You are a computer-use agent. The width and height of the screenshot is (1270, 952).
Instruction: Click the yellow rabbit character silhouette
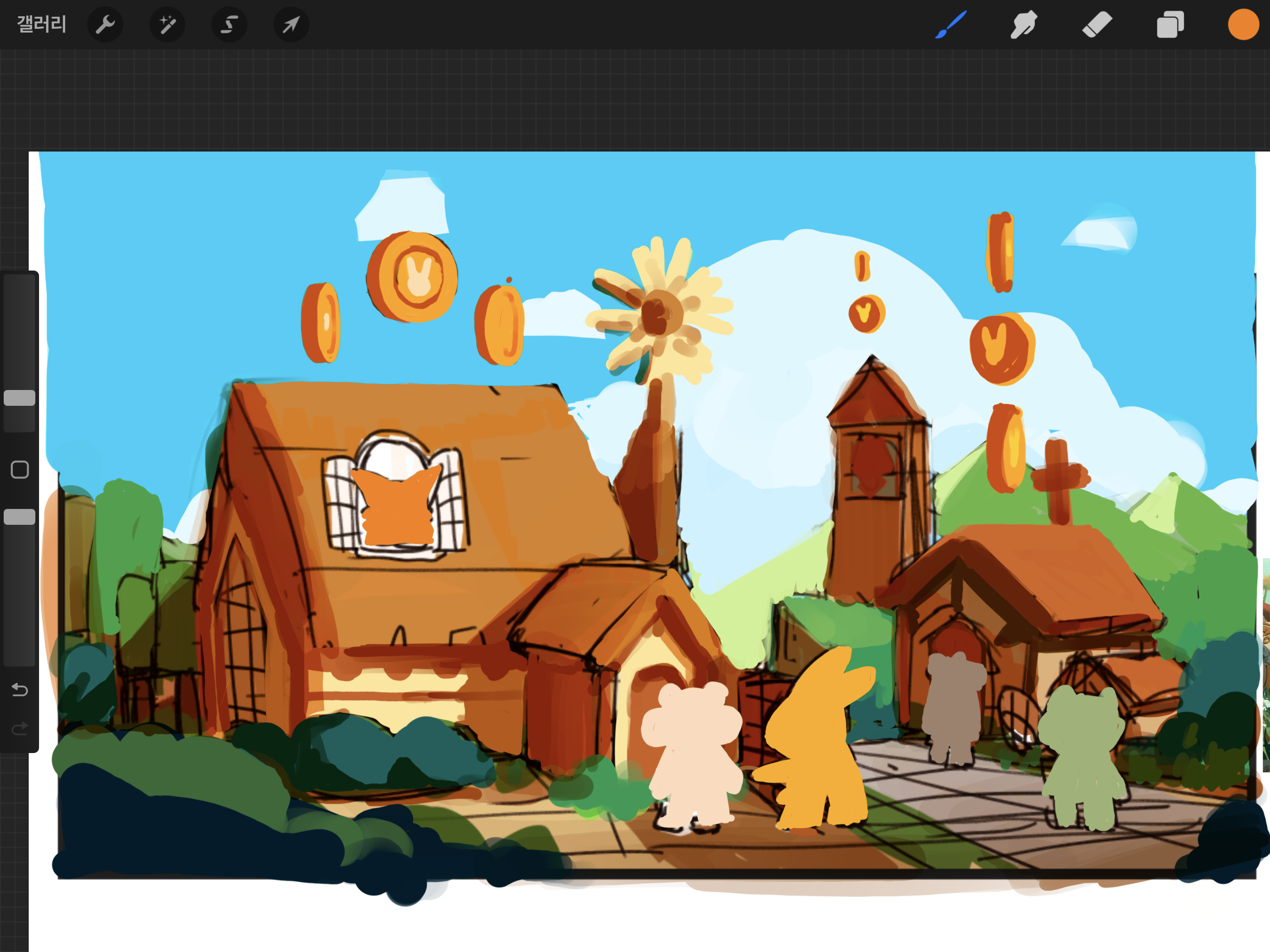coord(818,747)
